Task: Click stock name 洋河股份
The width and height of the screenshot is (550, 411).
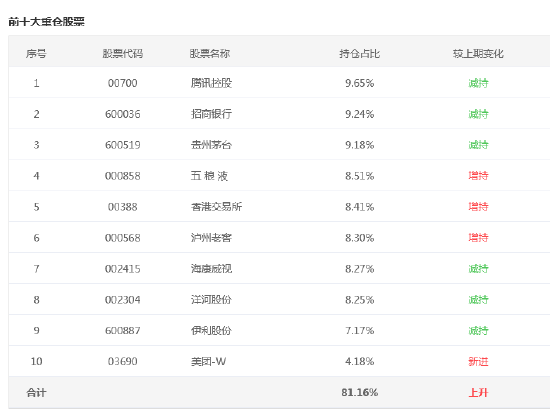Action: point(211,299)
